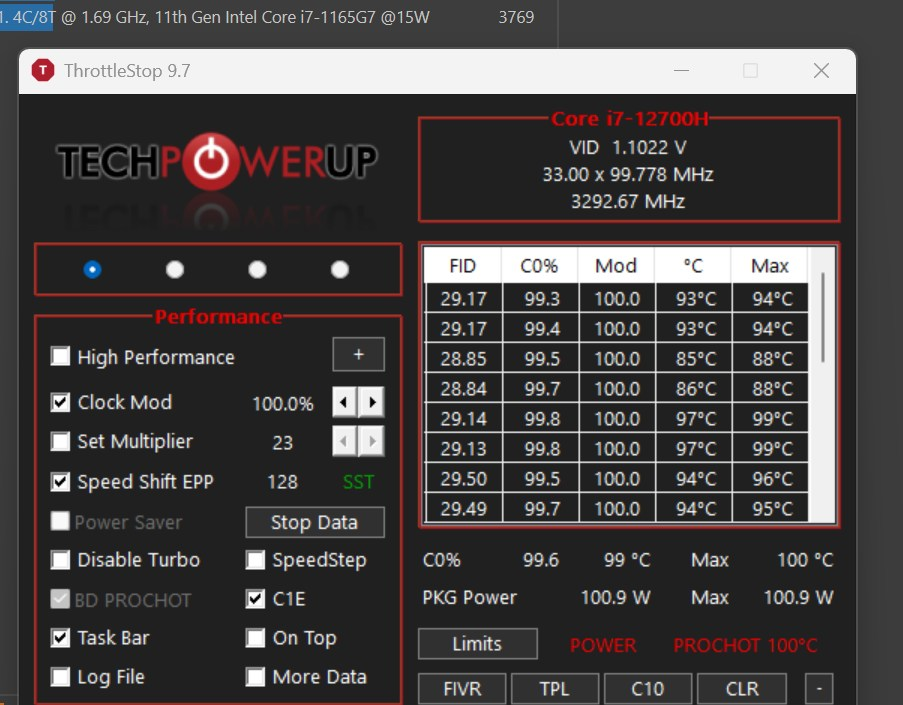The height and width of the screenshot is (705, 903).
Task: Open the C10 states window
Action: tap(648, 688)
